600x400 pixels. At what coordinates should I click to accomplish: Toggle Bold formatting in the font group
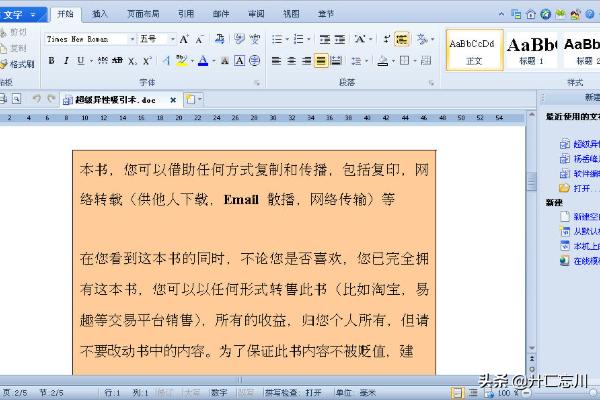(51, 61)
